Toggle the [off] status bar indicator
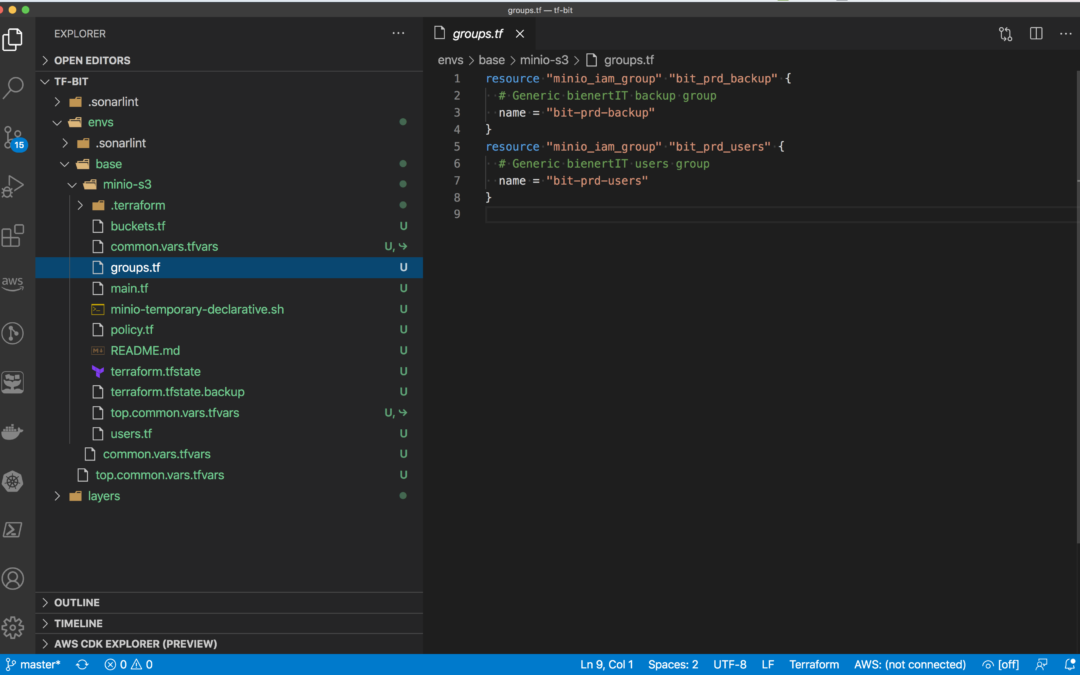 coord(1001,665)
